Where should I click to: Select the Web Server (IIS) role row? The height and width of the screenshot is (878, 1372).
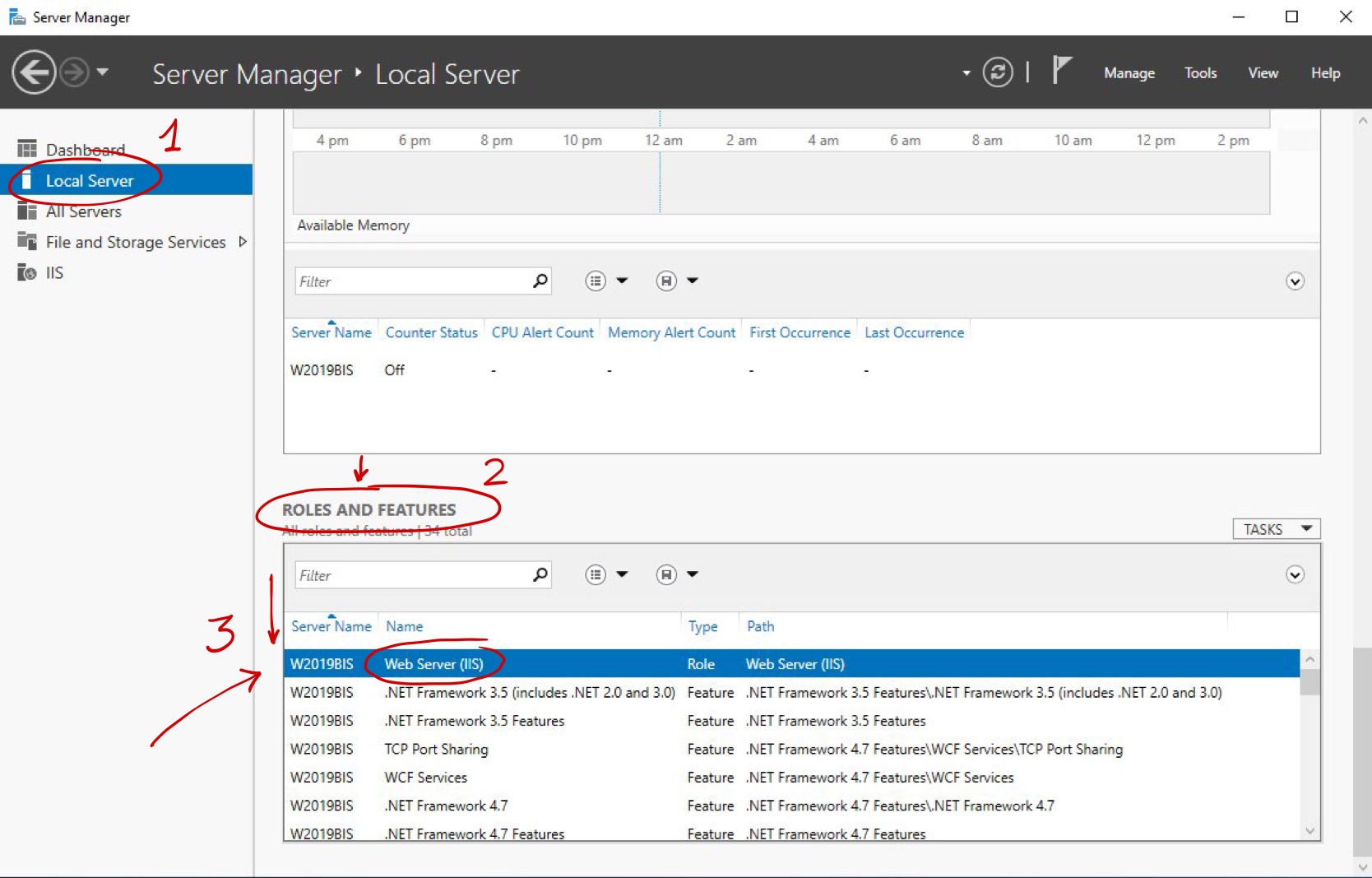coord(792,664)
